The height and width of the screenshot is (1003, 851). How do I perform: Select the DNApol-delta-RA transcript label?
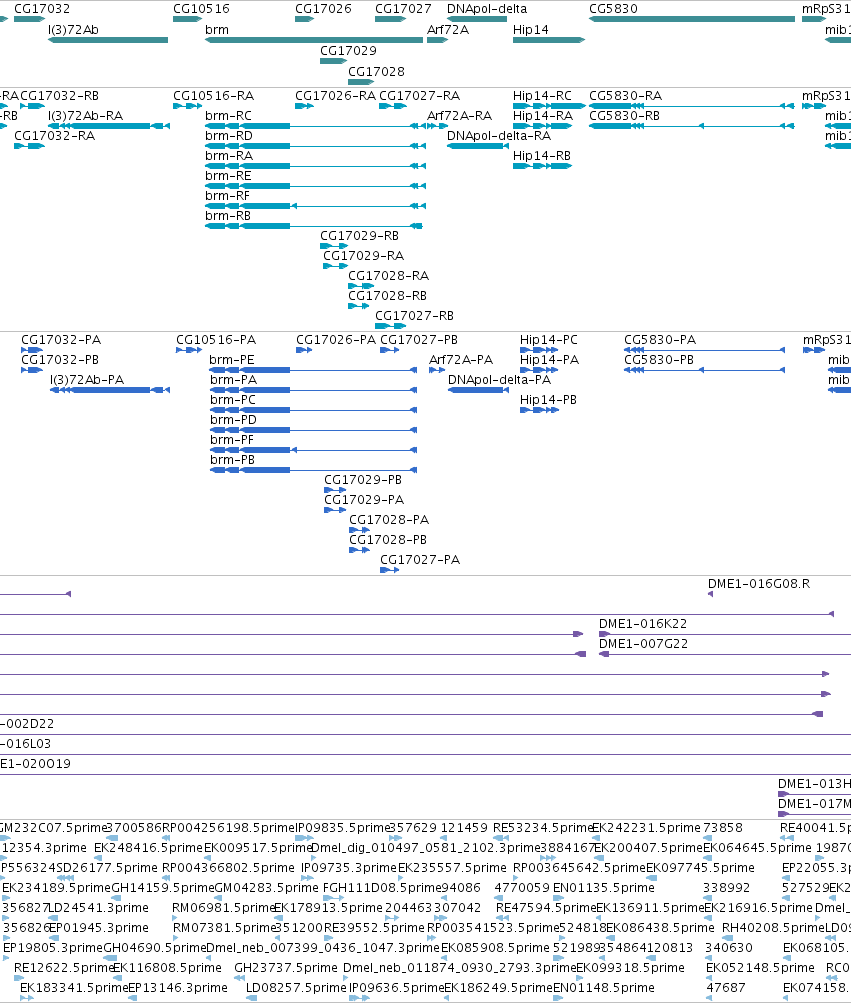click(498, 136)
